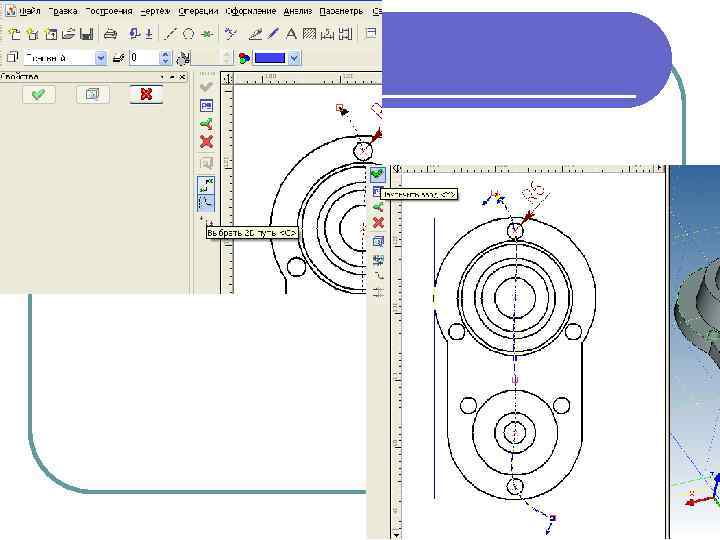720x540 pixels.
Task: Click the blue parameters icon in left automenu
Action: [207, 106]
